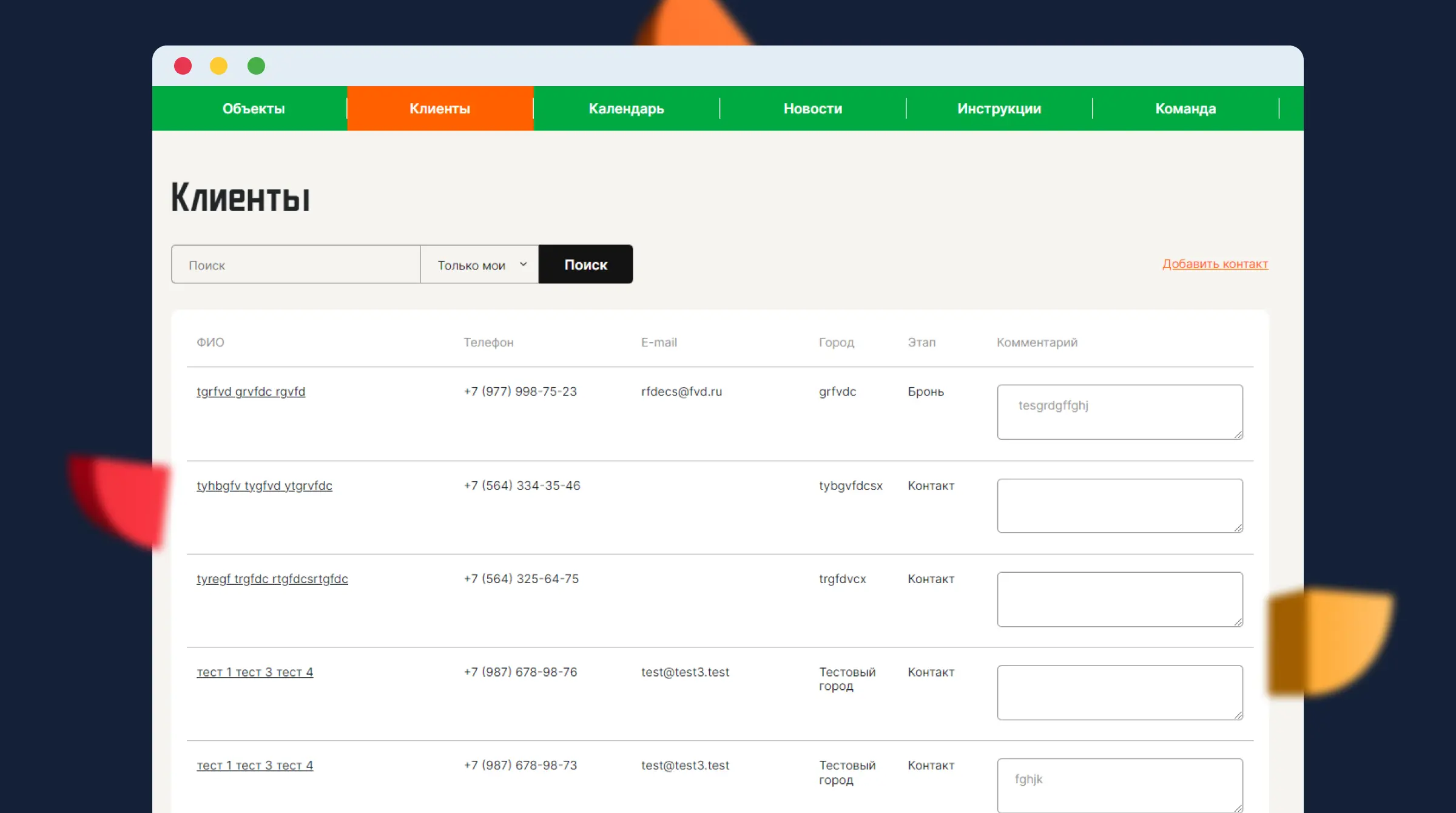
Task: Grab resize handle of tesgrdgffghj comment box
Action: (1238, 434)
